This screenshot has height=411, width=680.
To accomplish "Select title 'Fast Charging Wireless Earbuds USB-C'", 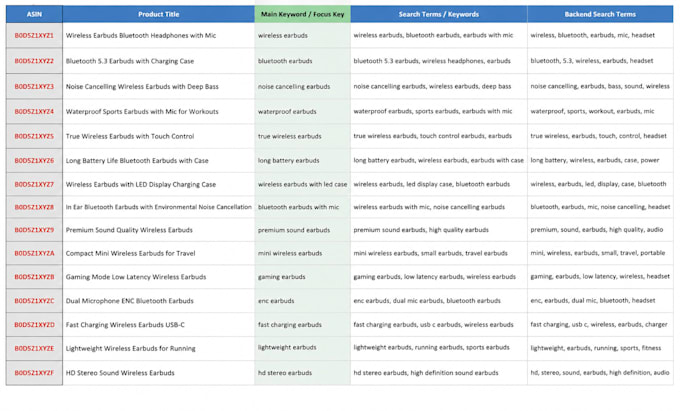I will (x=125, y=324).
